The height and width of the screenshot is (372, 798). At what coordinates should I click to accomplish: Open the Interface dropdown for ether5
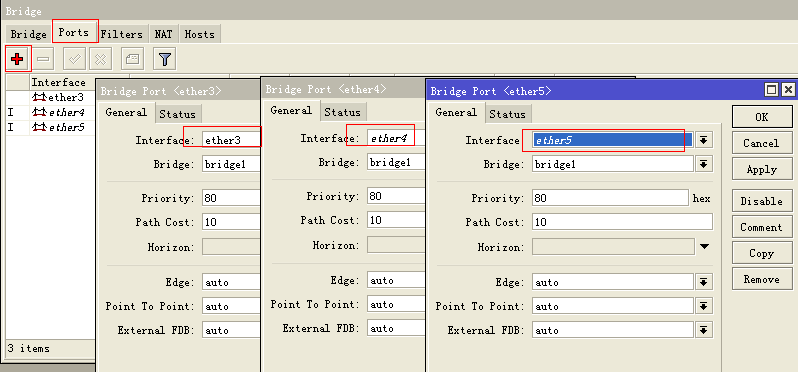point(703,140)
